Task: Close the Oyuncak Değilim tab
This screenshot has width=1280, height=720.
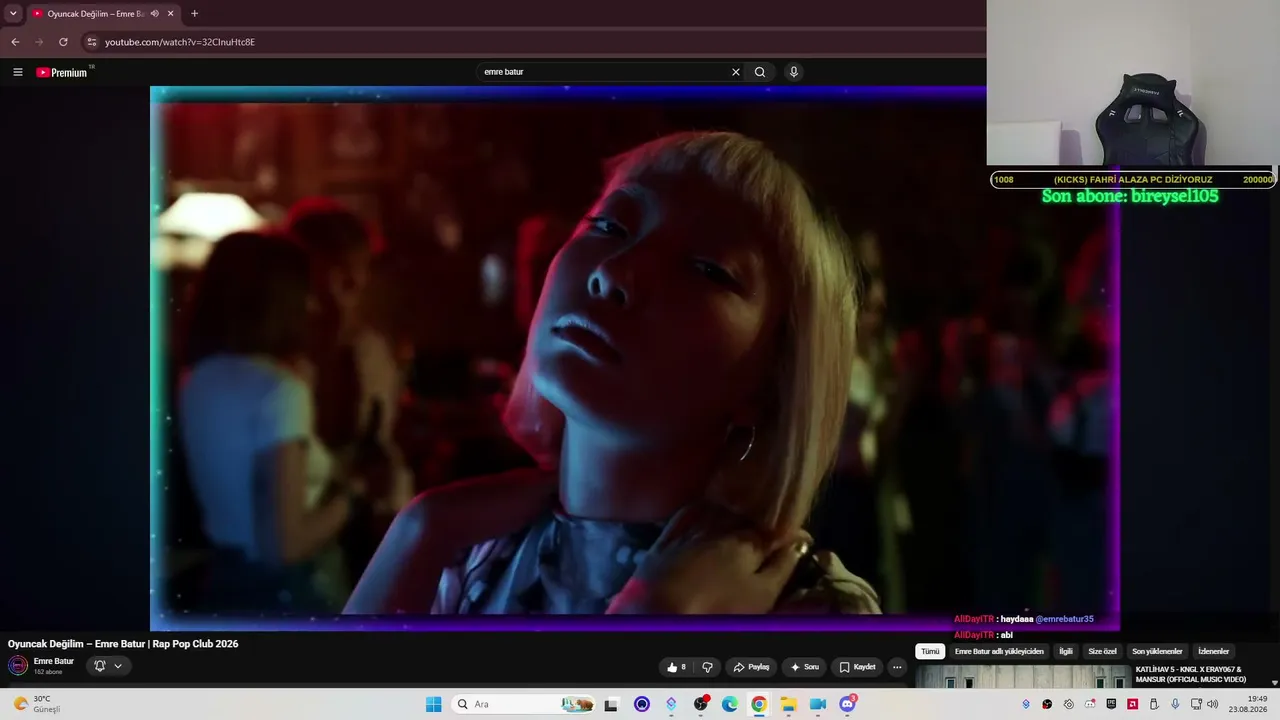Action: coord(171,14)
